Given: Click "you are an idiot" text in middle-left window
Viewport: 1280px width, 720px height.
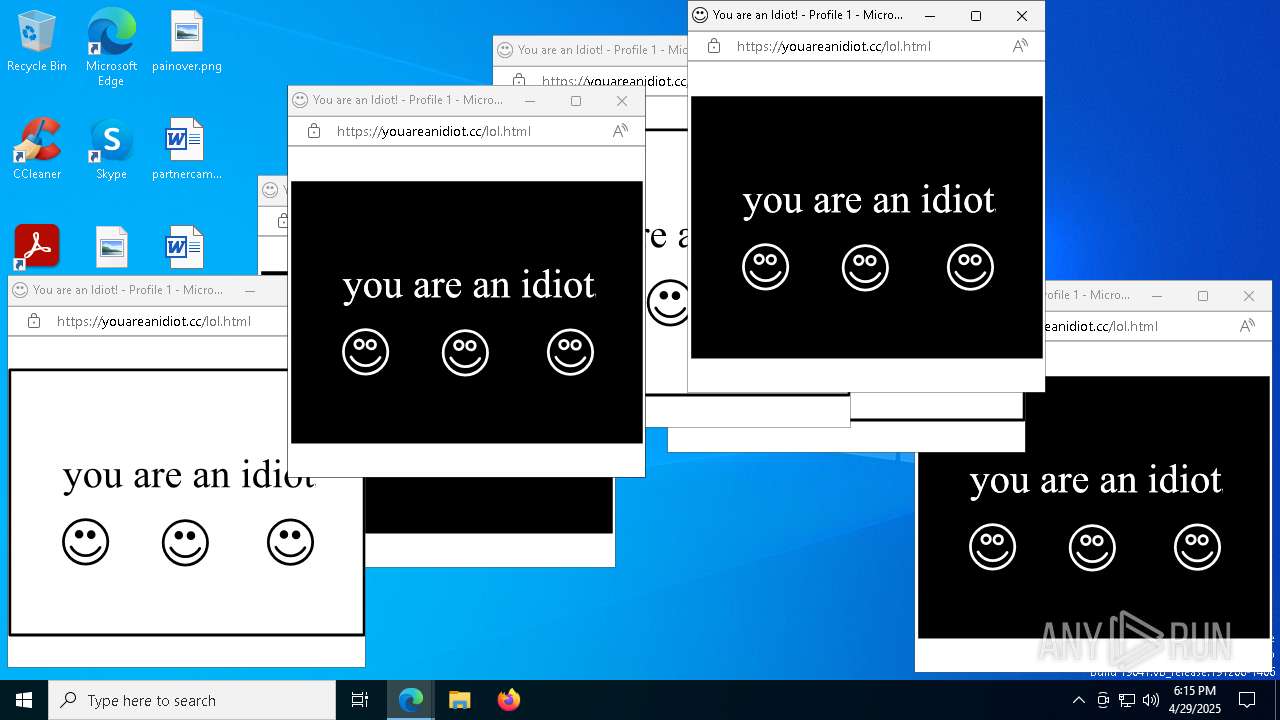Looking at the screenshot, I should click(x=469, y=285).
